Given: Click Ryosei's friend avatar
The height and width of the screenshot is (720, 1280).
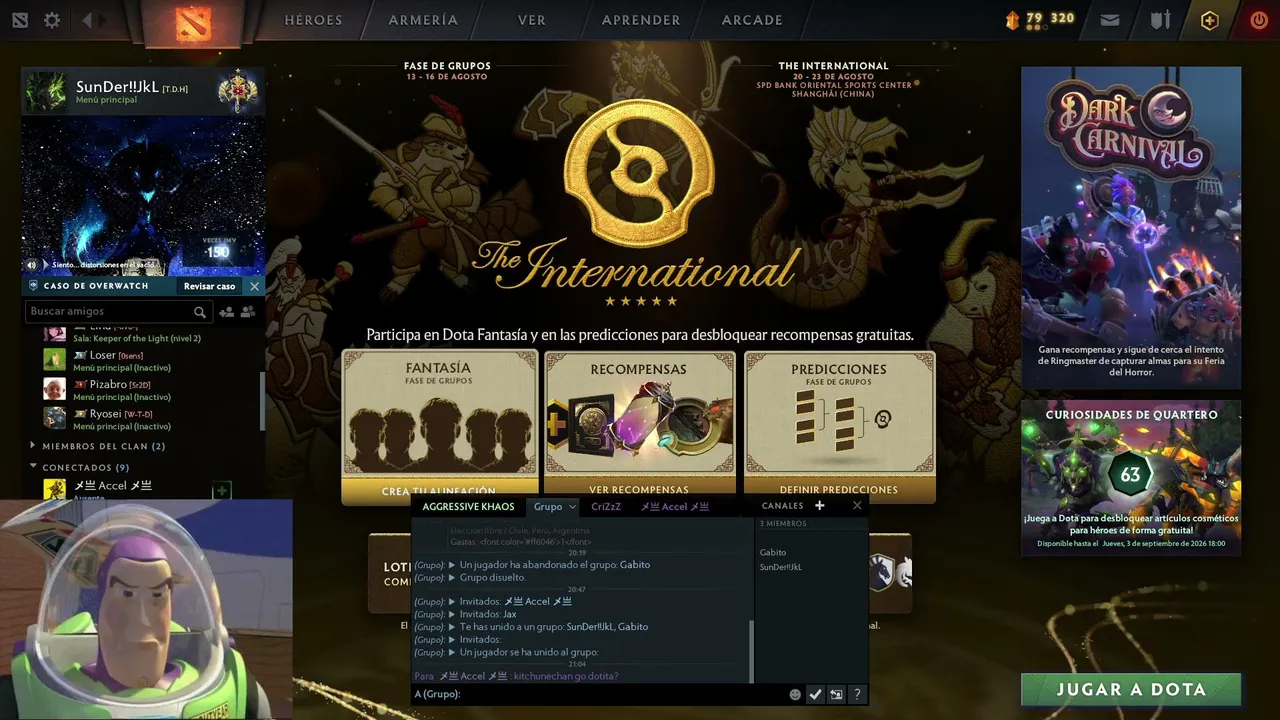Looking at the screenshot, I should (55, 418).
